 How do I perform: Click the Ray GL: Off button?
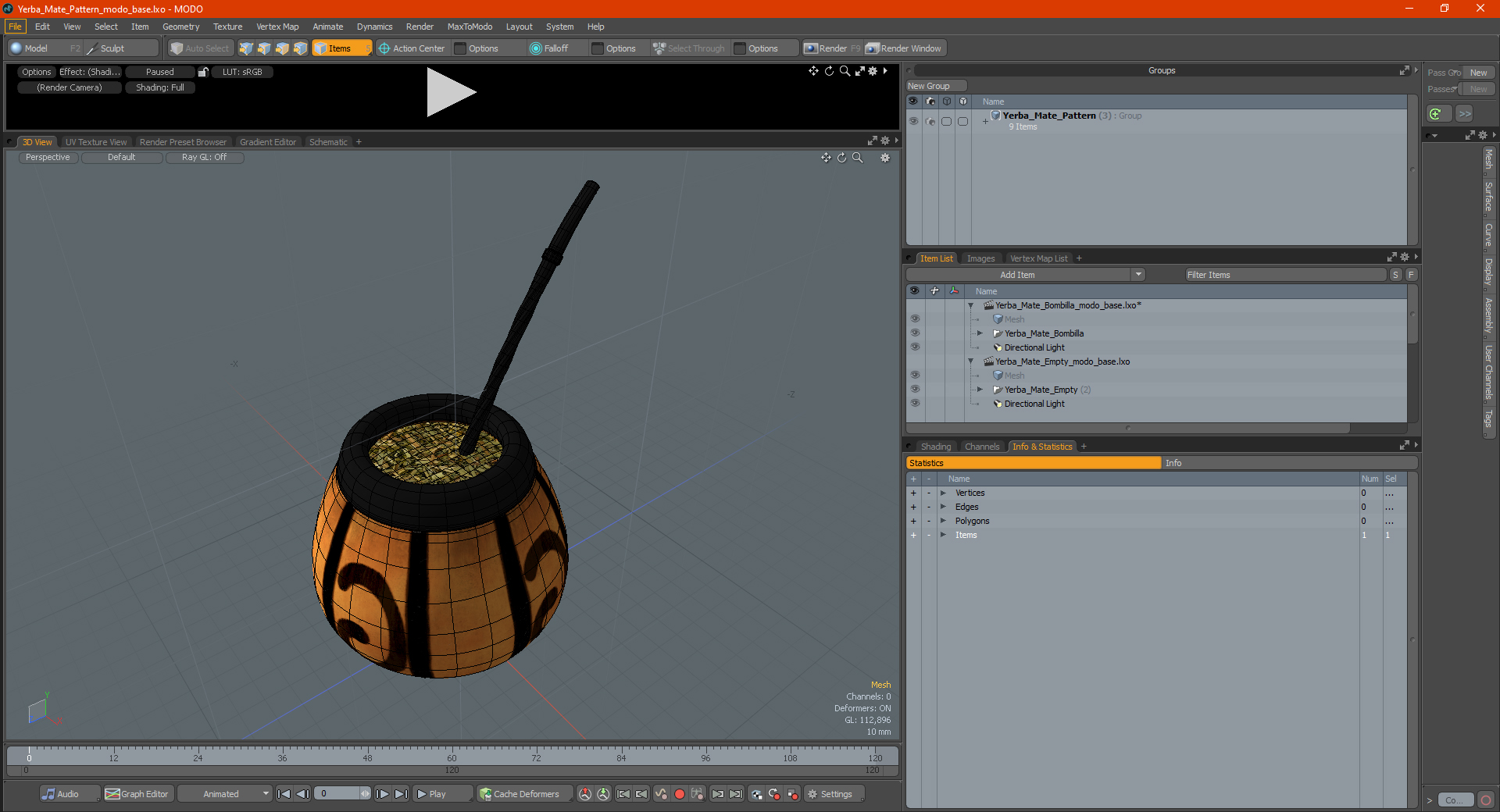point(205,158)
